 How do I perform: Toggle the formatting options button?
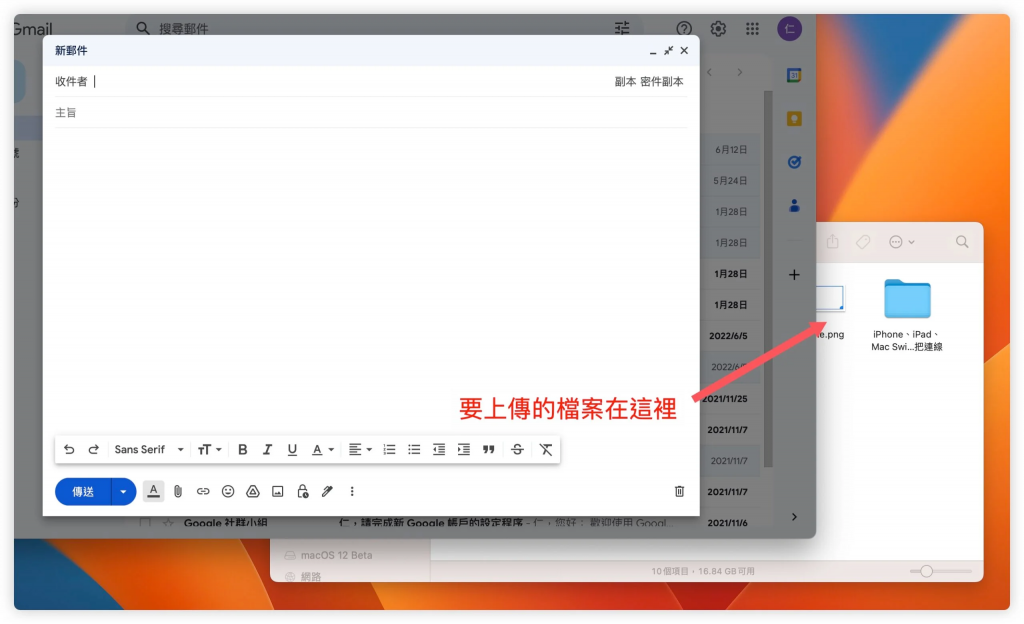(x=153, y=491)
